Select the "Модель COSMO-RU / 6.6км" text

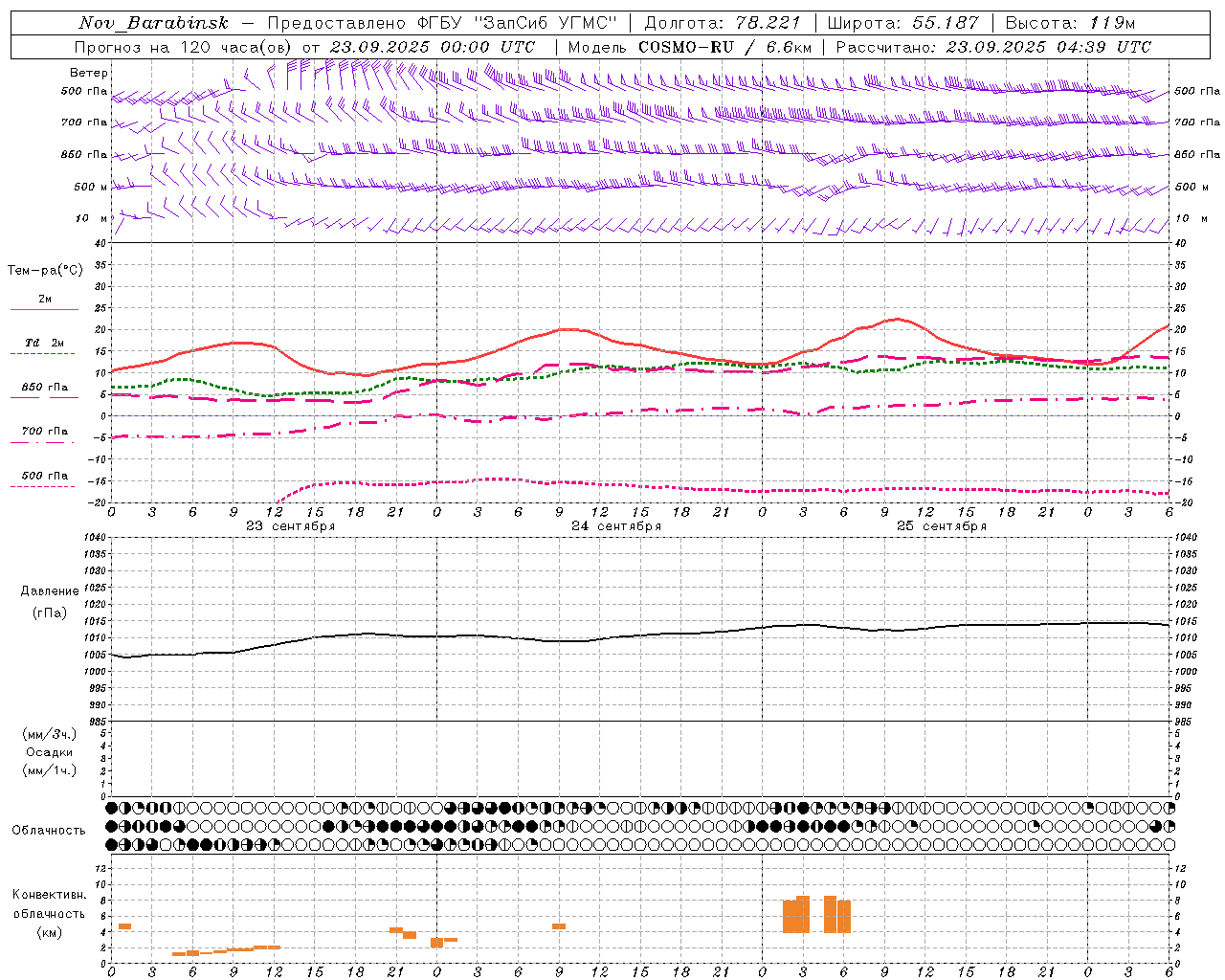click(x=689, y=47)
